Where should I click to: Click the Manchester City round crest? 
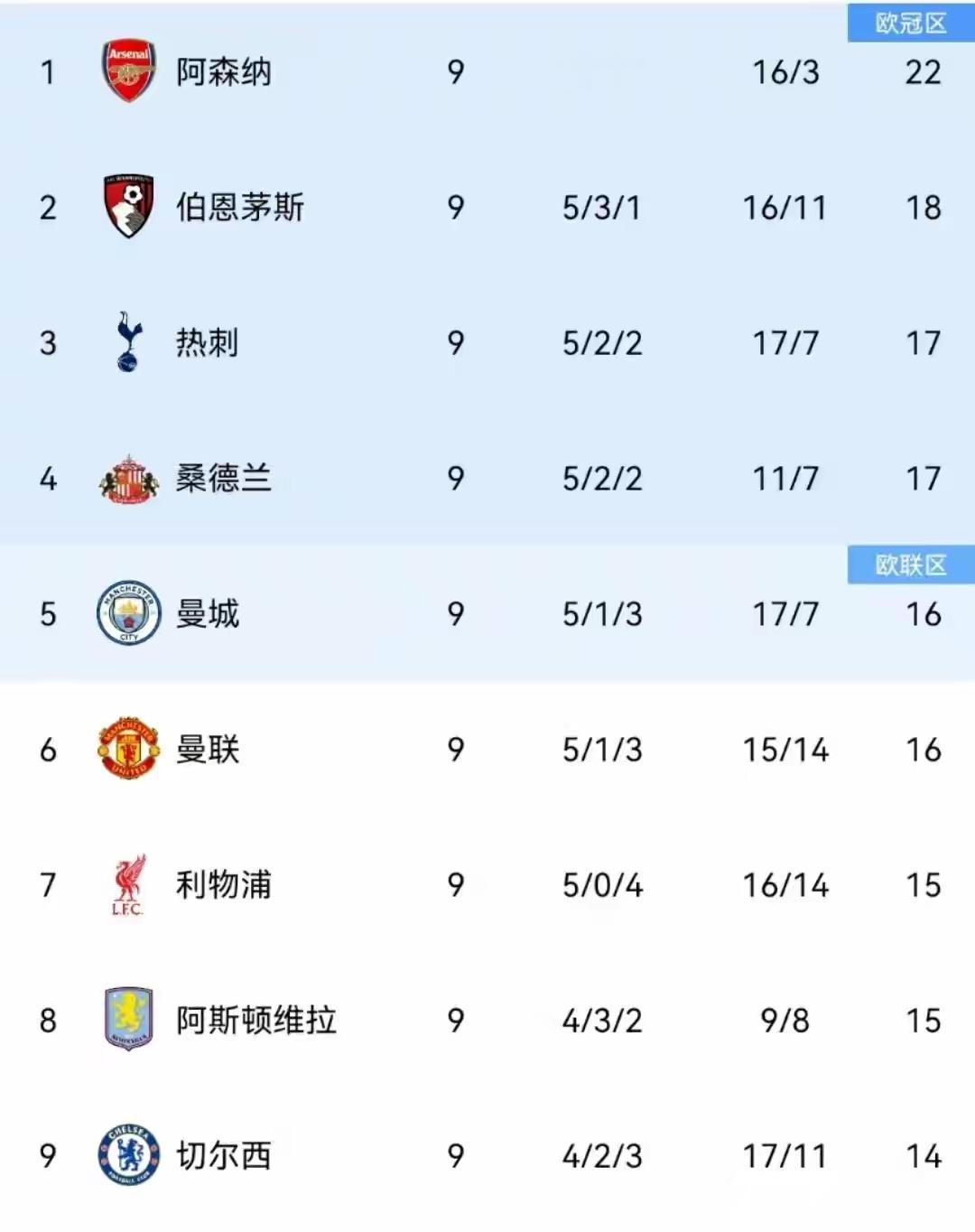[129, 612]
